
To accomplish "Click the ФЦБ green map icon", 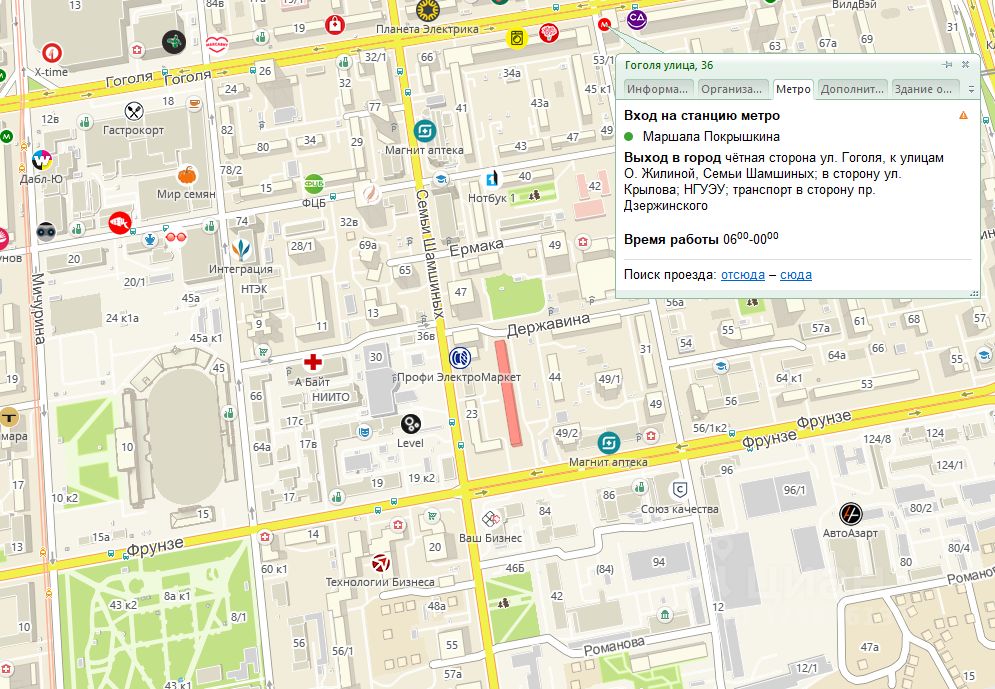I will click(313, 183).
